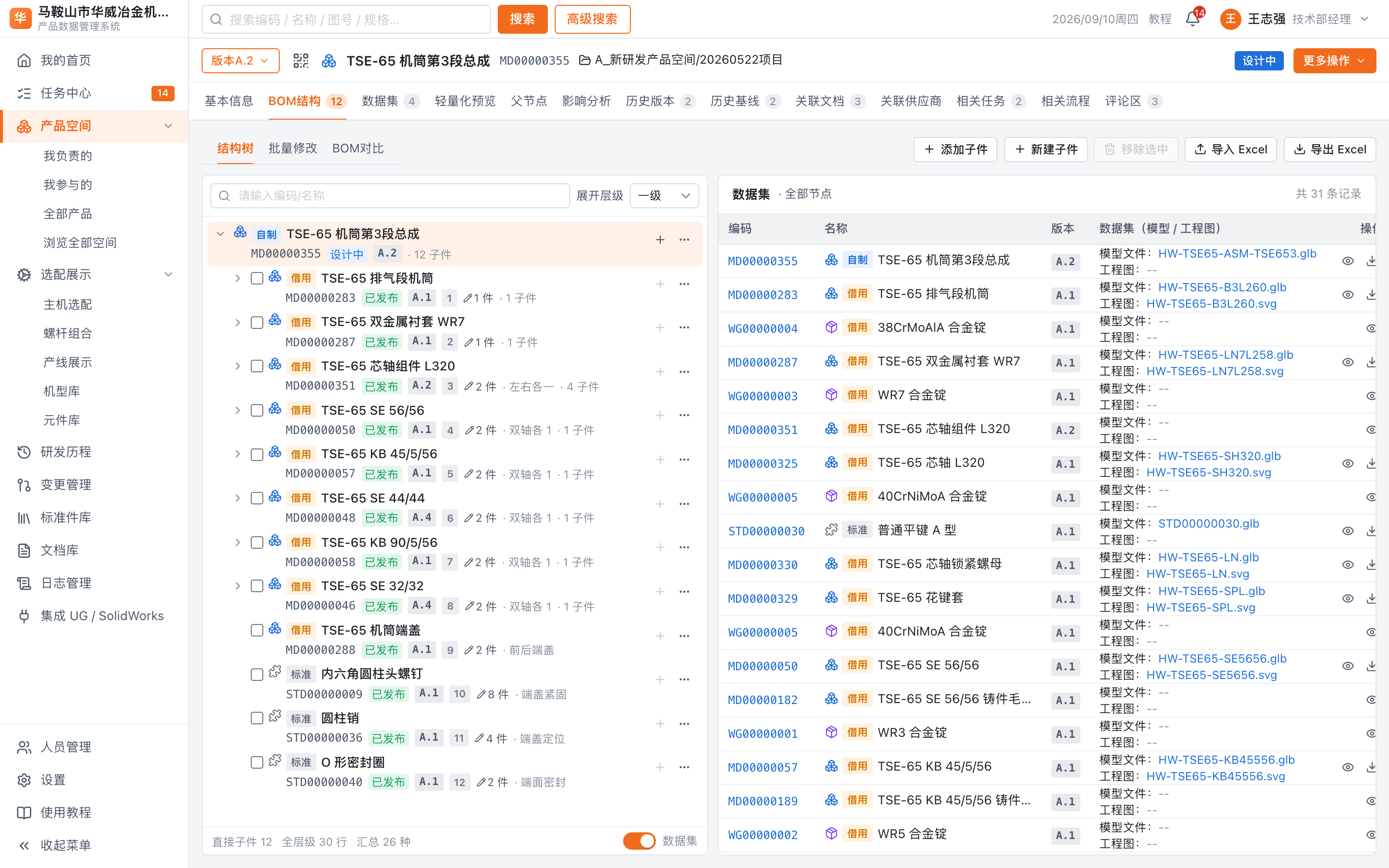The width and height of the screenshot is (1389, 868).
Task: Click the 新建子件 button
Action: (1046, 149)
